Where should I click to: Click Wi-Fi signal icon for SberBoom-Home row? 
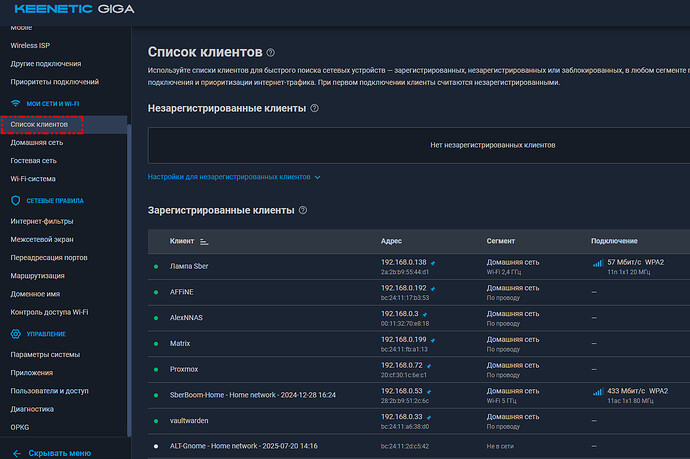tap(598, 393)
